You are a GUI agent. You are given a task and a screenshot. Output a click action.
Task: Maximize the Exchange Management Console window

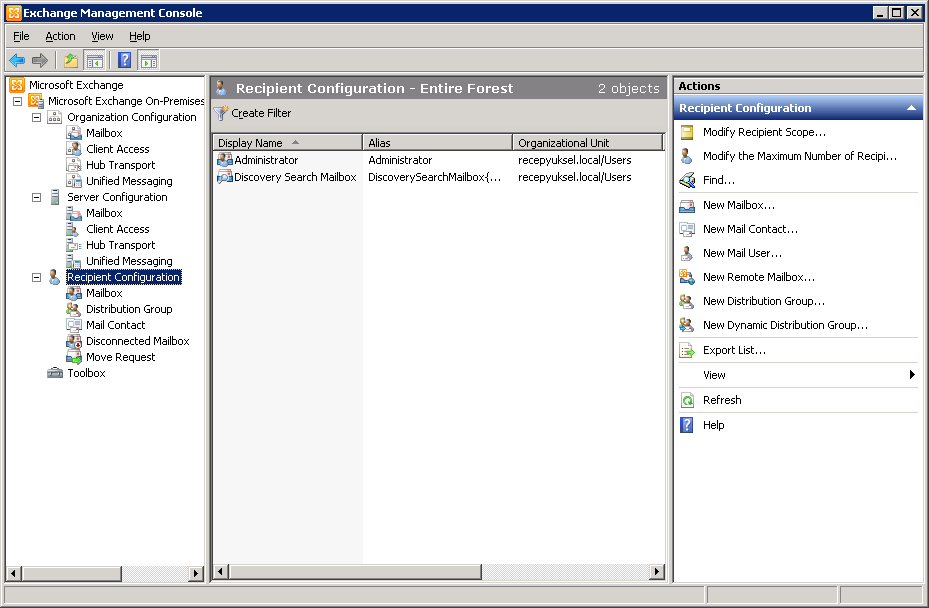tap(897, 12)
